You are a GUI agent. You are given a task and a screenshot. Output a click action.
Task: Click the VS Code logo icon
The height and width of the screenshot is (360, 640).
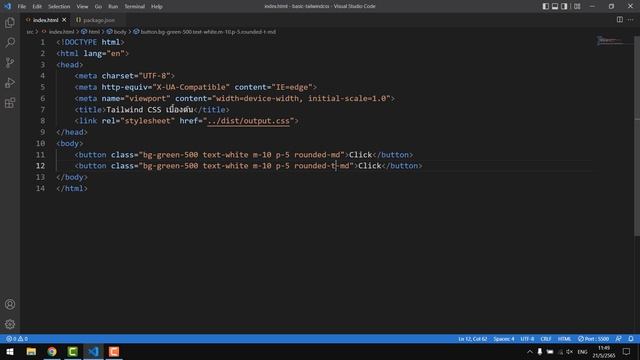[7, 6]
